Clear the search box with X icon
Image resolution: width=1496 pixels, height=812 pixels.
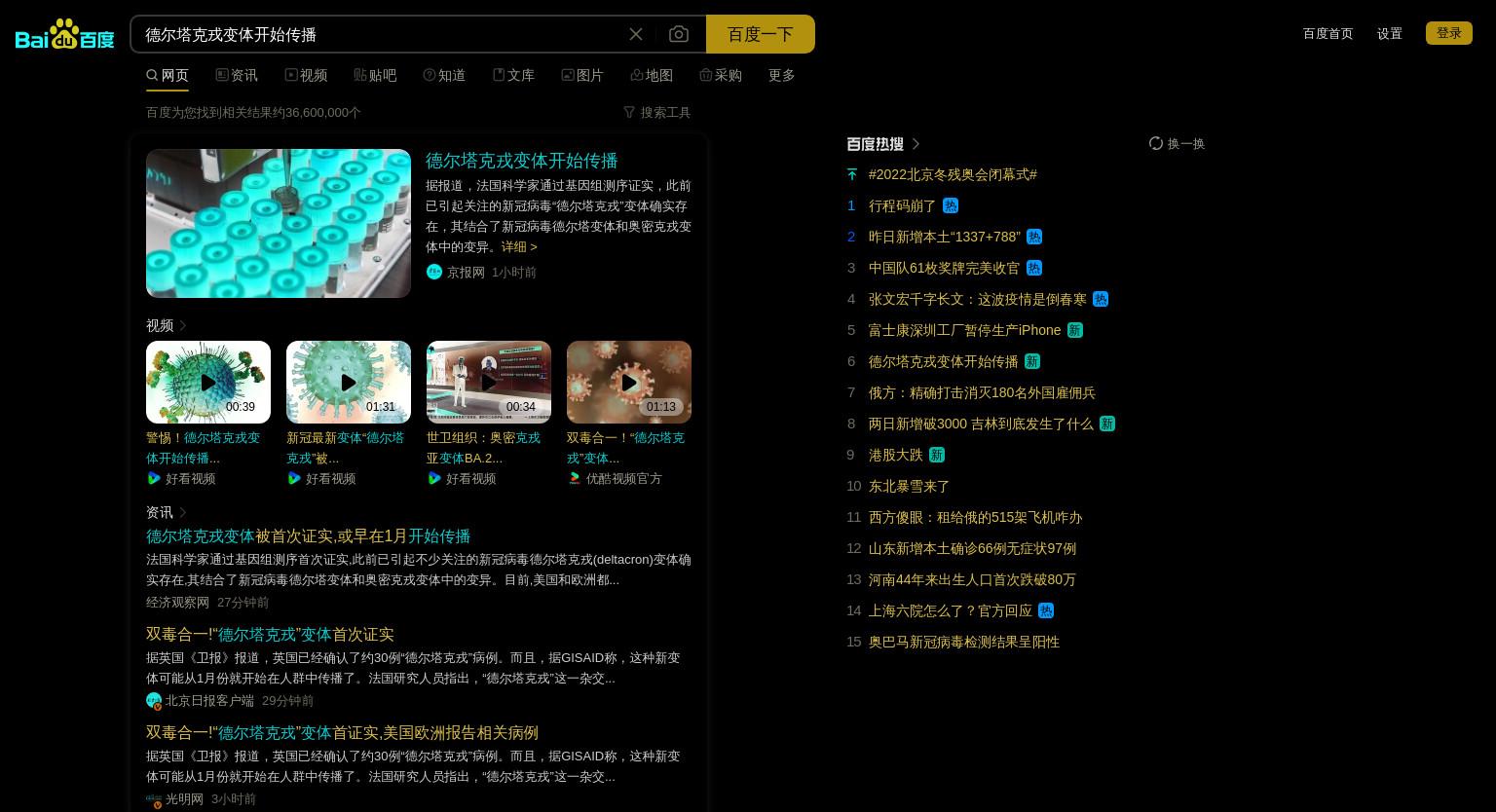click(x=636, y=34)
